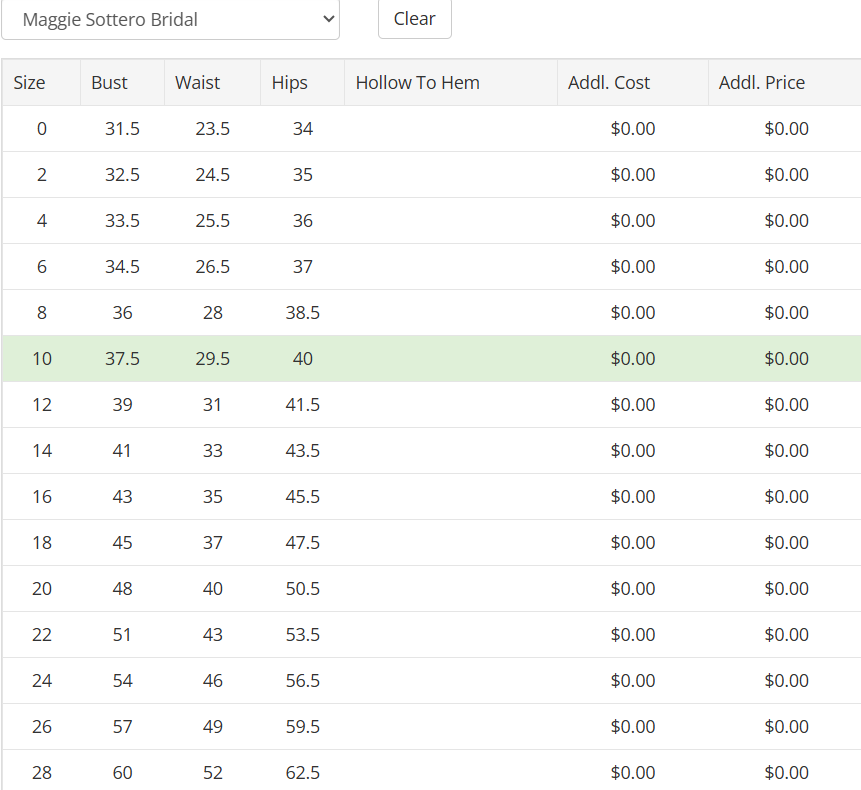861x790 pixels.
Task: Select the size 0 row
Action: [432, 128]
